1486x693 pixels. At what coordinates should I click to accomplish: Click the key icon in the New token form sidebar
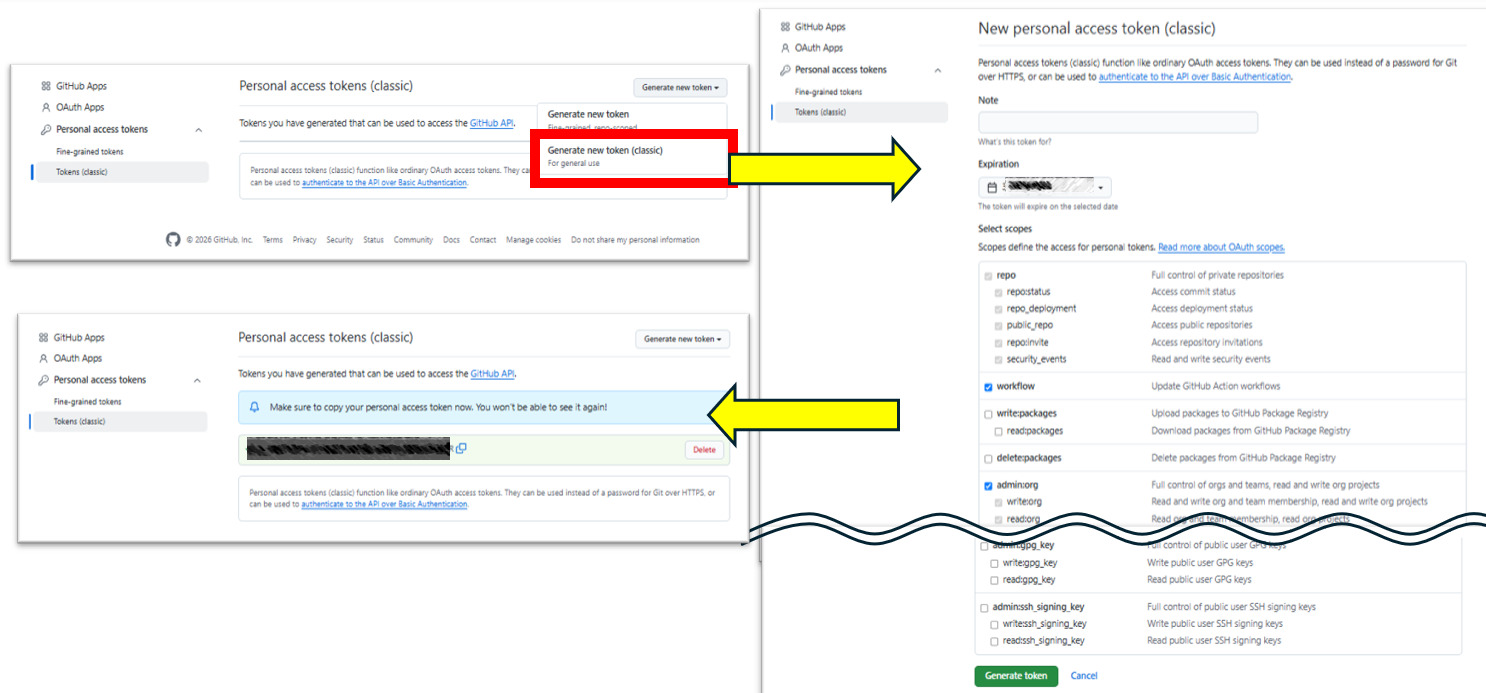785,70
